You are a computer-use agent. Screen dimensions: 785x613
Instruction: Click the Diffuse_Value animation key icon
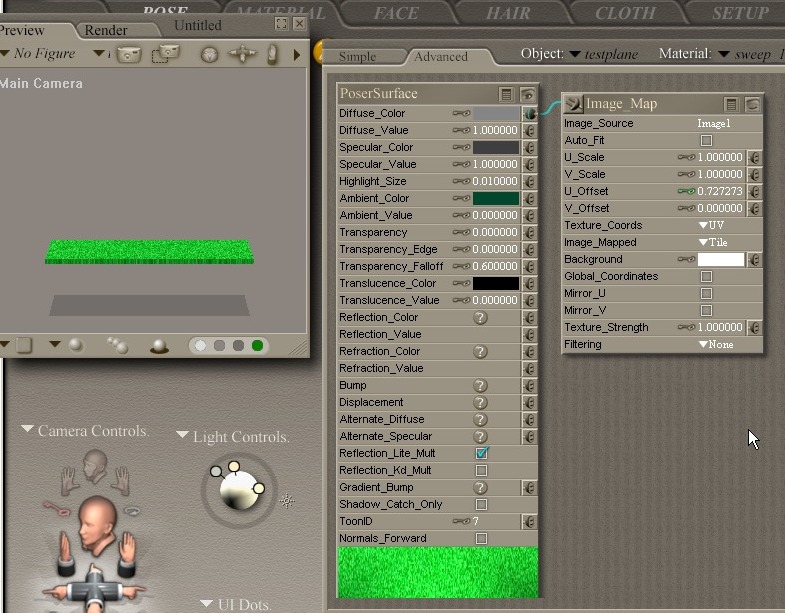(x=461, y=130)
